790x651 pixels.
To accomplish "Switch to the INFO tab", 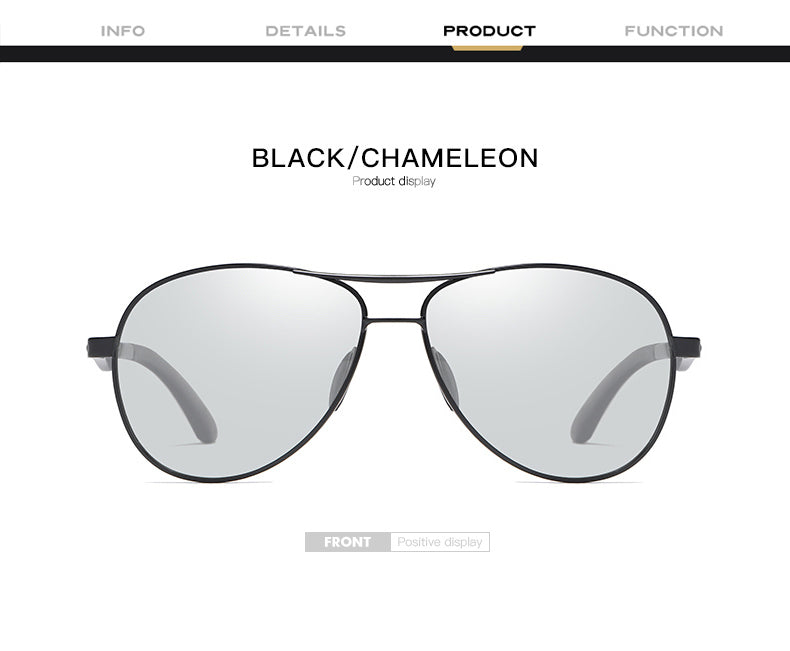I will (123, 31).
